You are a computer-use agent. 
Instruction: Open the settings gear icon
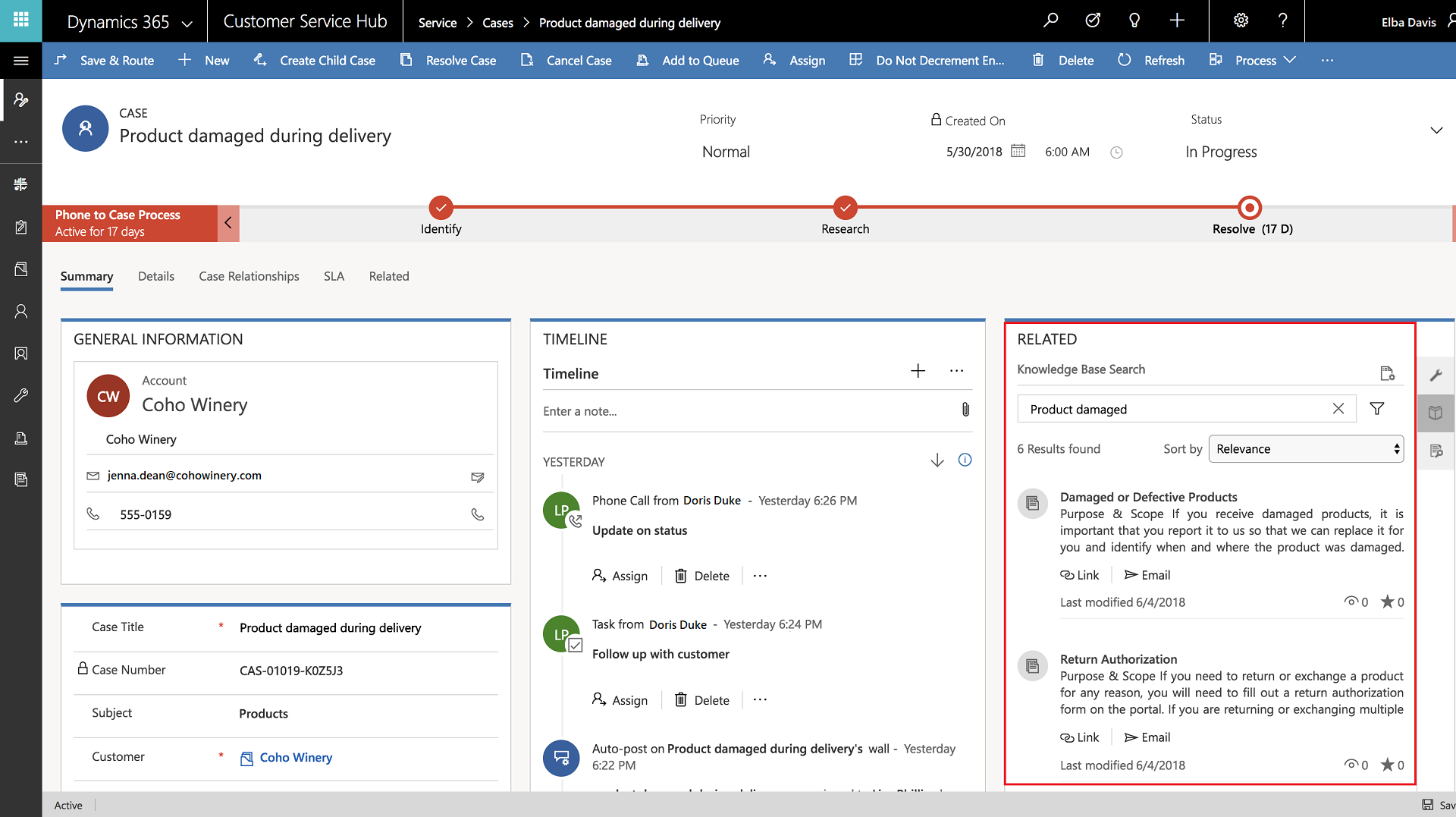[x=1241, y=20]
